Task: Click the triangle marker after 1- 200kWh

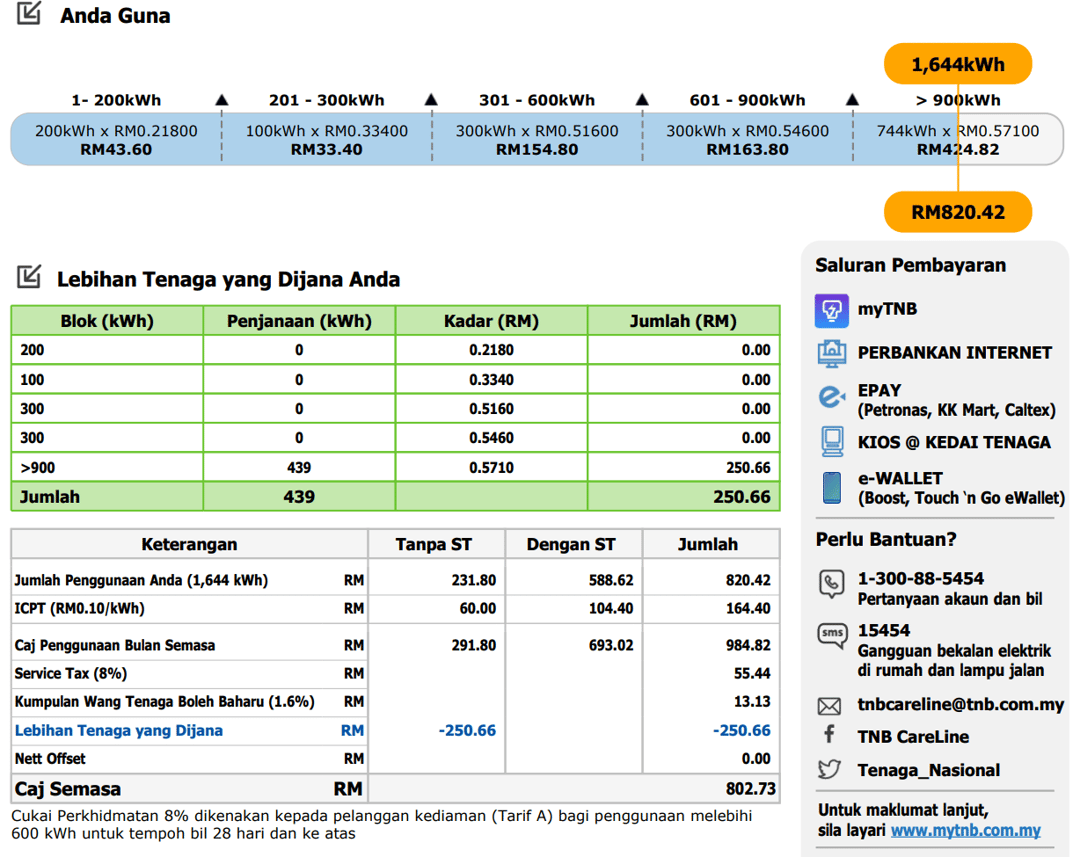Action: coord(222,100)
